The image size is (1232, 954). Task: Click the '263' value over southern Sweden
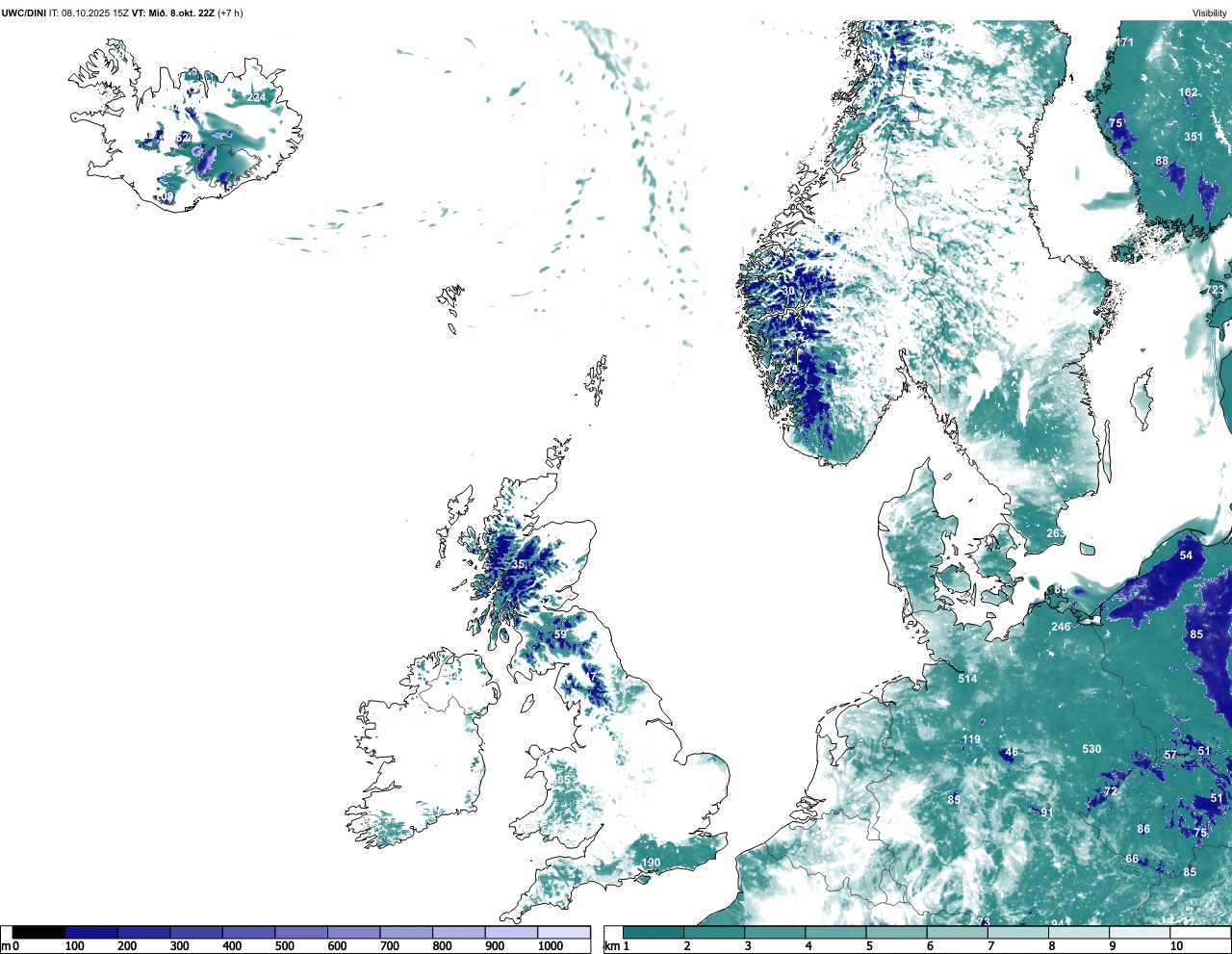click(1056, 533)
